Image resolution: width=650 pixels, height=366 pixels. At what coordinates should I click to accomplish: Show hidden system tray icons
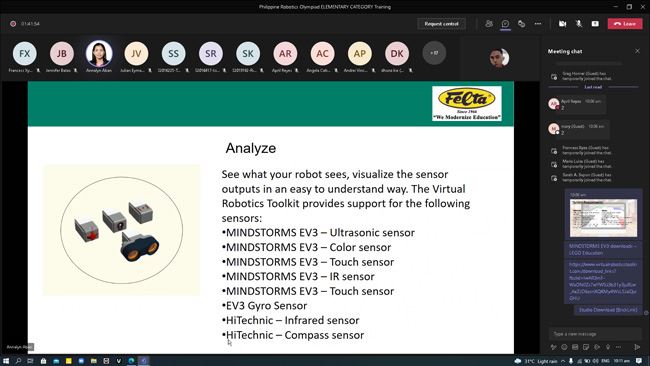[563, 361]
